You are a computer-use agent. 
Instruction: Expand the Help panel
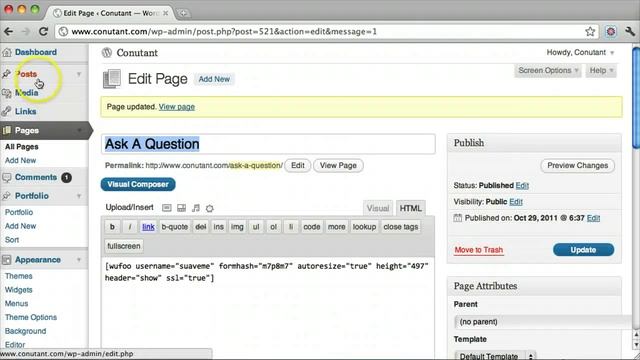tap(601, 71)
